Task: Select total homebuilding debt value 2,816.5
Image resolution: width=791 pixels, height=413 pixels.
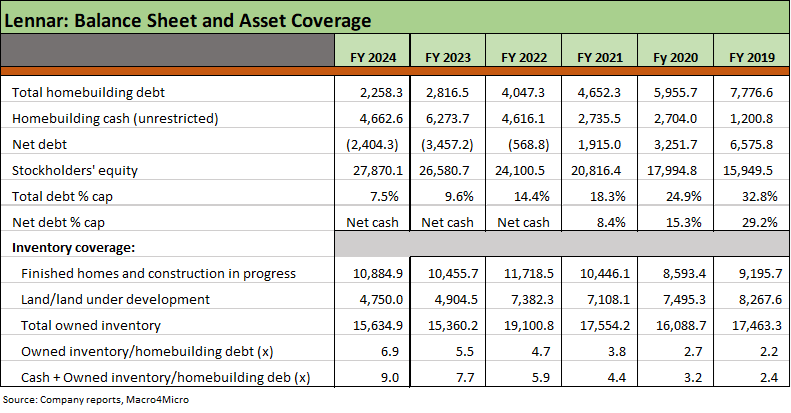Action: (x=447, y=93)
